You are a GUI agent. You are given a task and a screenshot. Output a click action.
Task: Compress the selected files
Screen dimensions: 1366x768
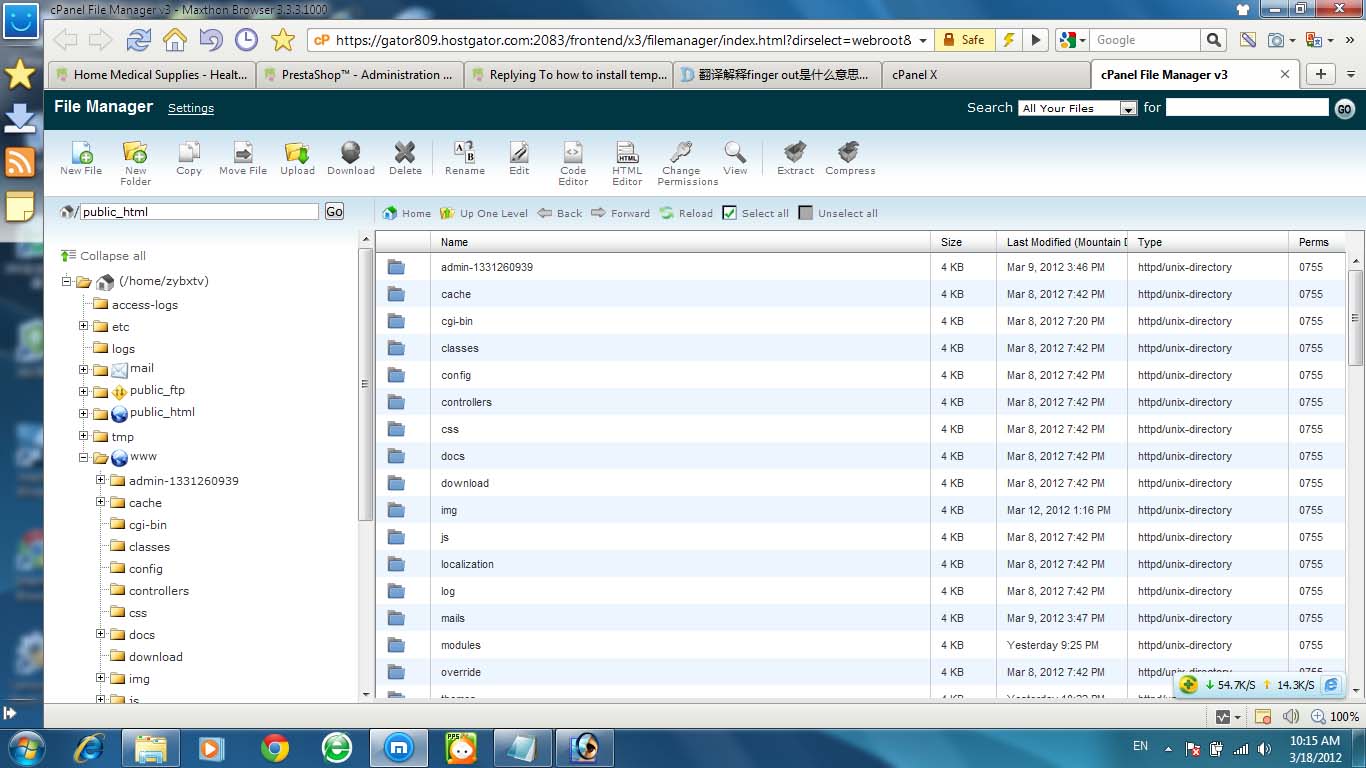click(x=850, y=158)
